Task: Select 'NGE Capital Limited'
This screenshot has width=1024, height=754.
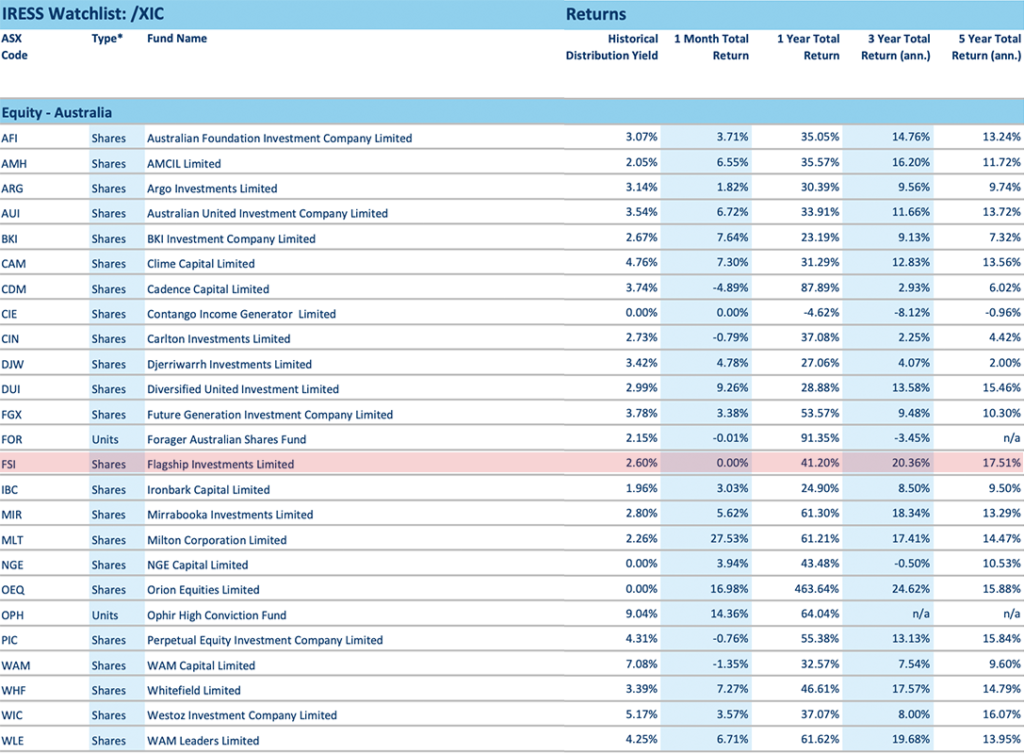Action: tap(198, 565)
